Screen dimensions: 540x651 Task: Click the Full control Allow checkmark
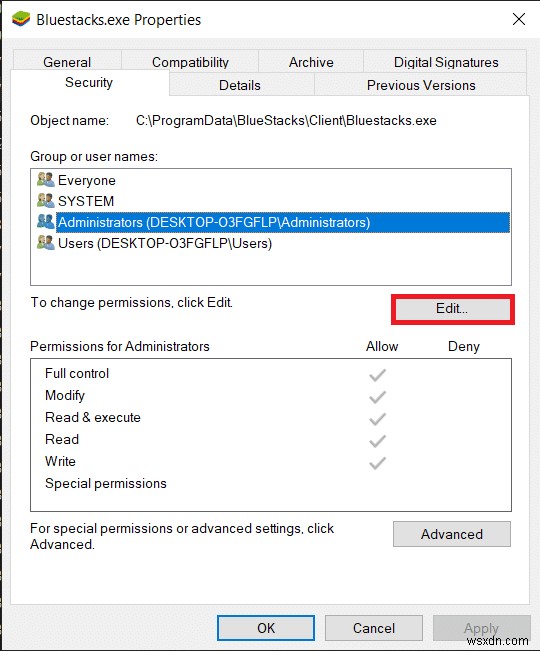tap(377, 375)
